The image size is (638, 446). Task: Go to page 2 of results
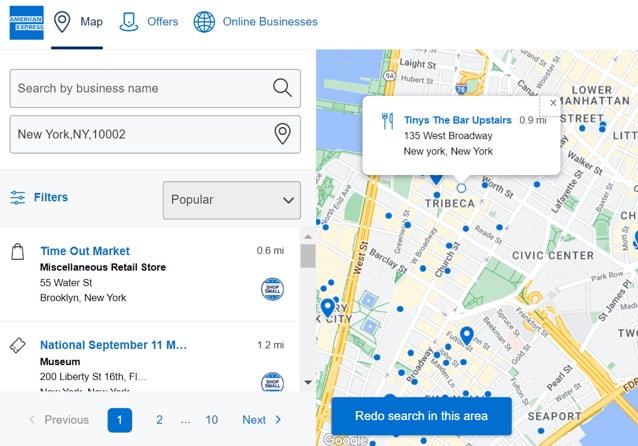[159, 420]
